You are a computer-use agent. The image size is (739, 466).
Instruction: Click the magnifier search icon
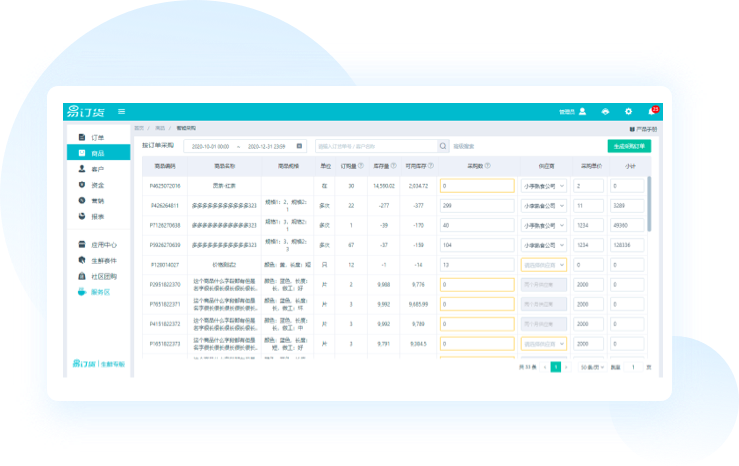pyautogui.click(x=443, y=146)
